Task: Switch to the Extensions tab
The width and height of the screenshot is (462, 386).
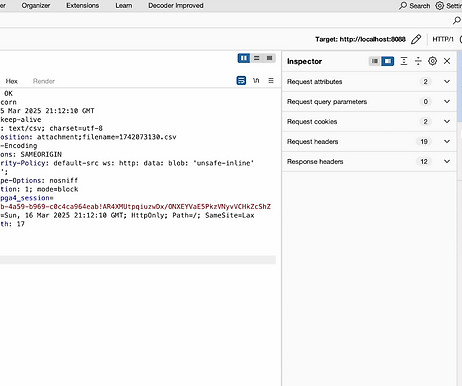Action: [82, 6]
